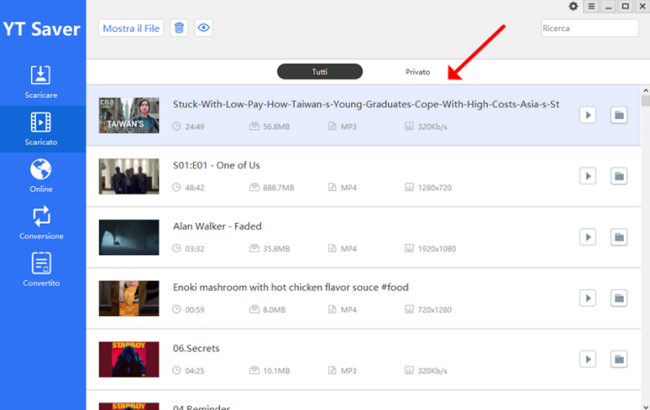Click the Mostra il File button

click(x=131, y=28)
